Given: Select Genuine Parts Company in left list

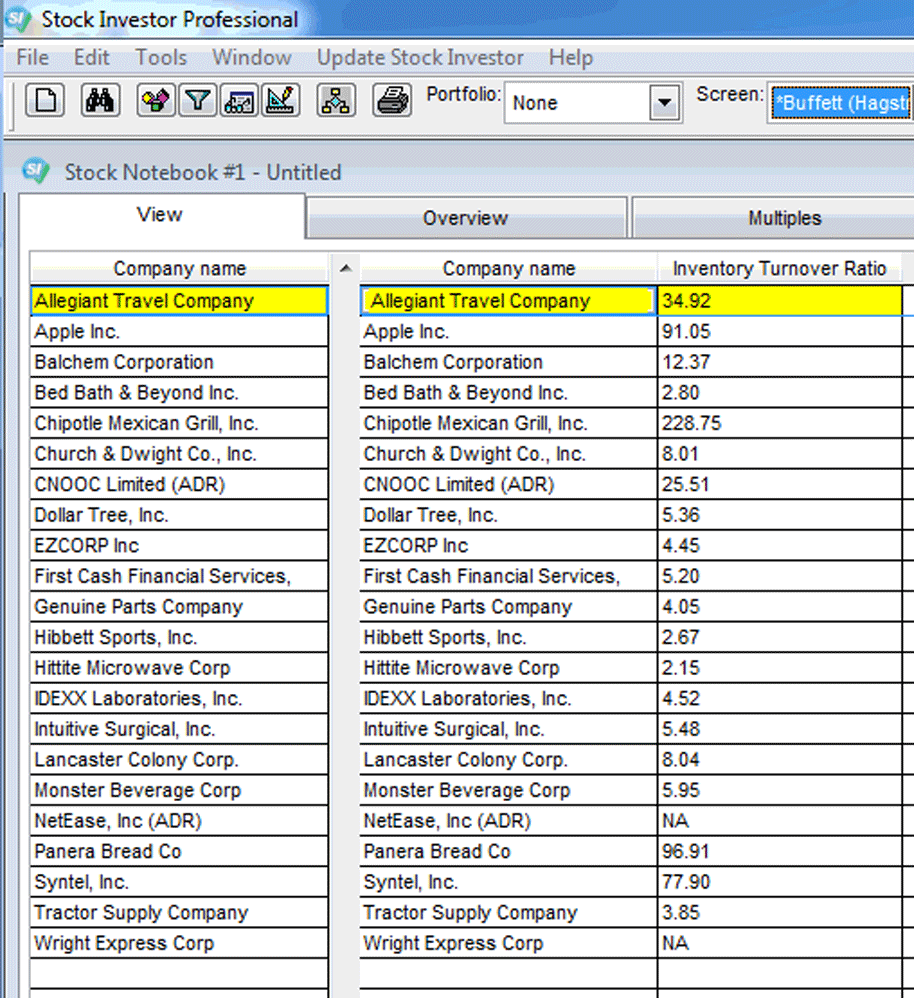Looking at the screenshot, I should click(x=179, y=607).
